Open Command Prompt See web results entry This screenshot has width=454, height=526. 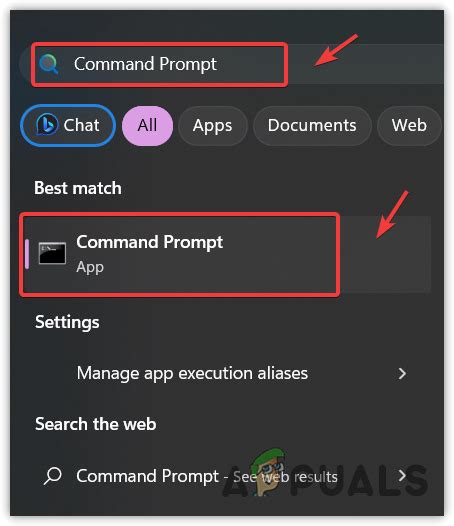227,476
